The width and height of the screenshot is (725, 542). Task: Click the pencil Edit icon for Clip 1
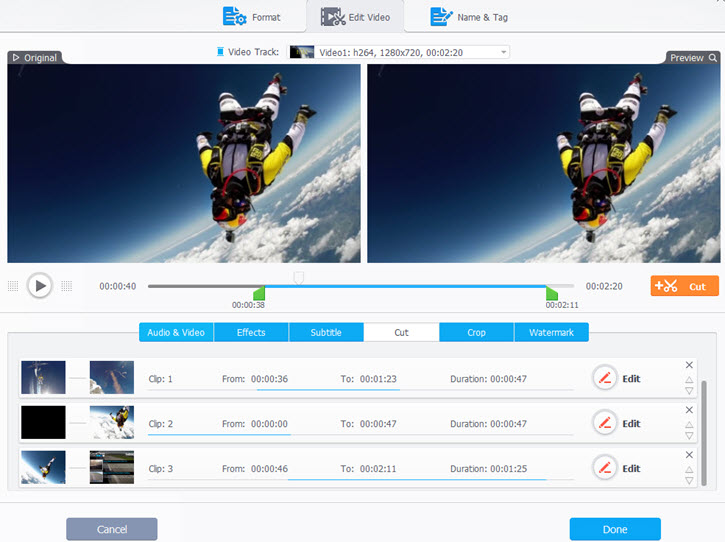[605, 378]
